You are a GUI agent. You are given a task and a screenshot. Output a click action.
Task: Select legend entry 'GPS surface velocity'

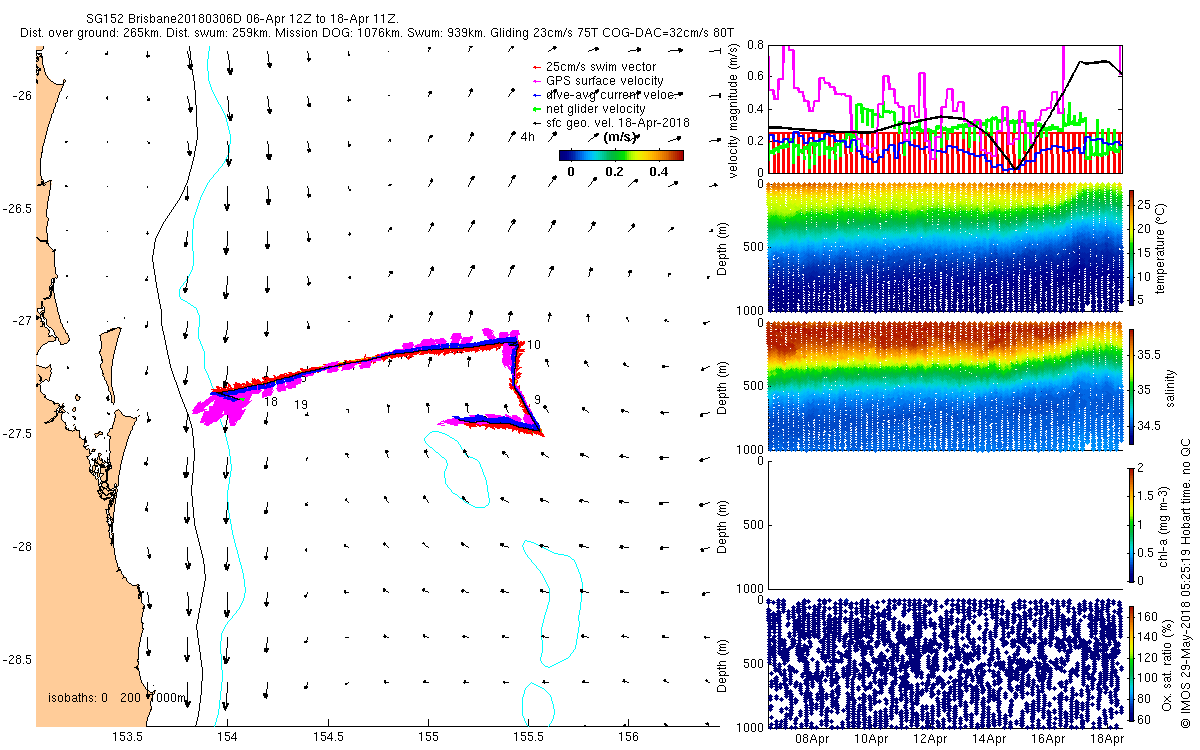604,81
